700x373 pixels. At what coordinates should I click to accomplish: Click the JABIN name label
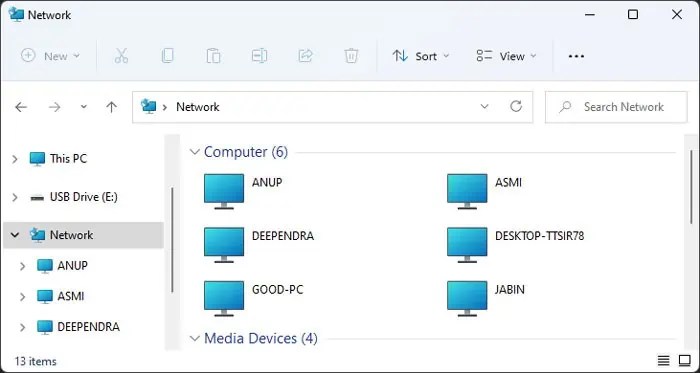tap(509, 290)
